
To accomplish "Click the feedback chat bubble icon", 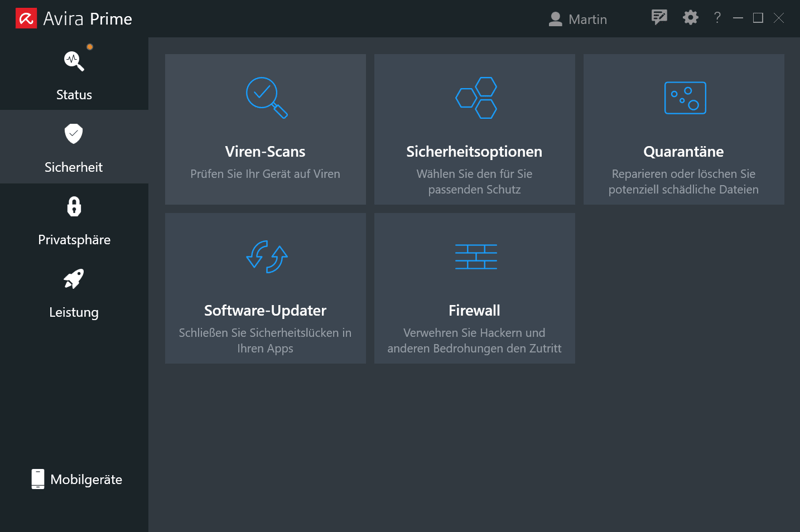I will (x=659, y=18).
